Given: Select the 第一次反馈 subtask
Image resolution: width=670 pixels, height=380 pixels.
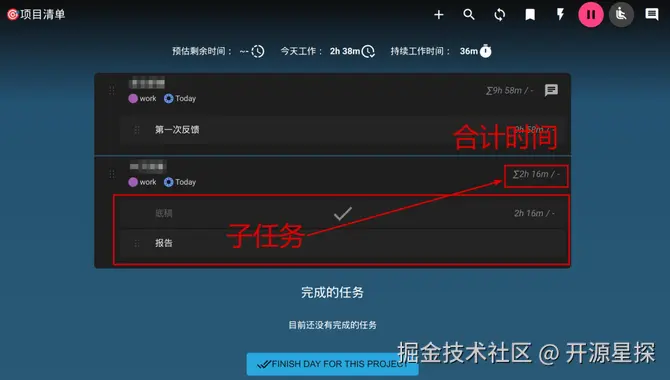Looking at the screenshot, I should pos(344,130).
